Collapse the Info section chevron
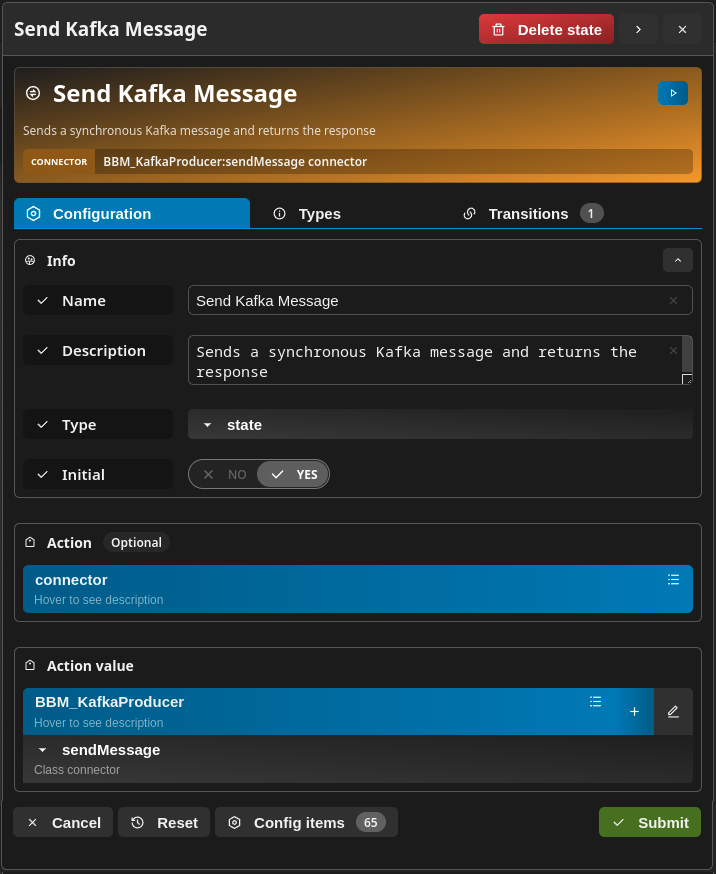The height and width of the screenshot is (874, 716). [x=678, y=260]
